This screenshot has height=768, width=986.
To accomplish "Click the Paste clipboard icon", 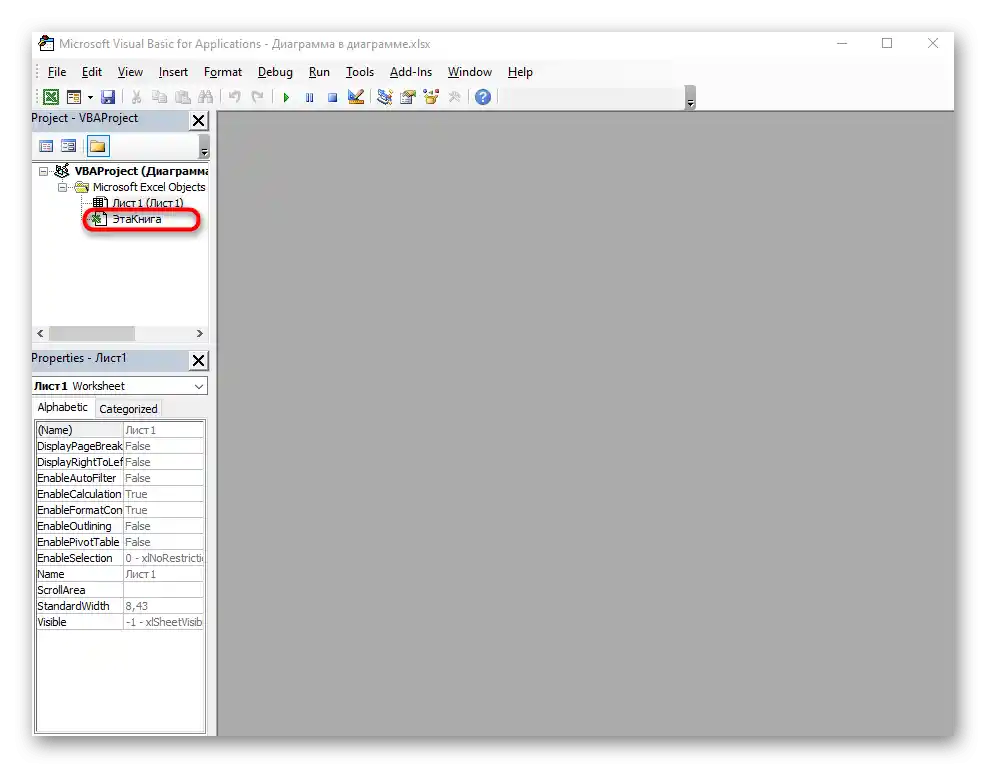I will coord(182,97).
